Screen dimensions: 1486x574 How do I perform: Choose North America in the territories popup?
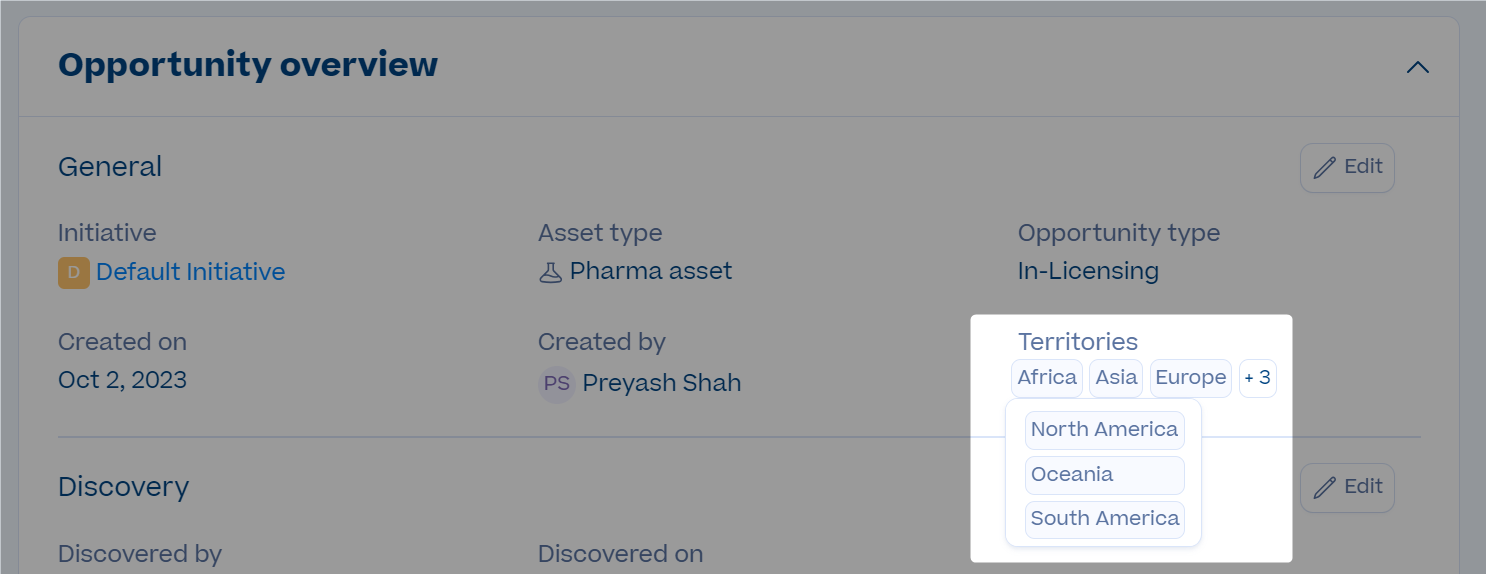1105,430
